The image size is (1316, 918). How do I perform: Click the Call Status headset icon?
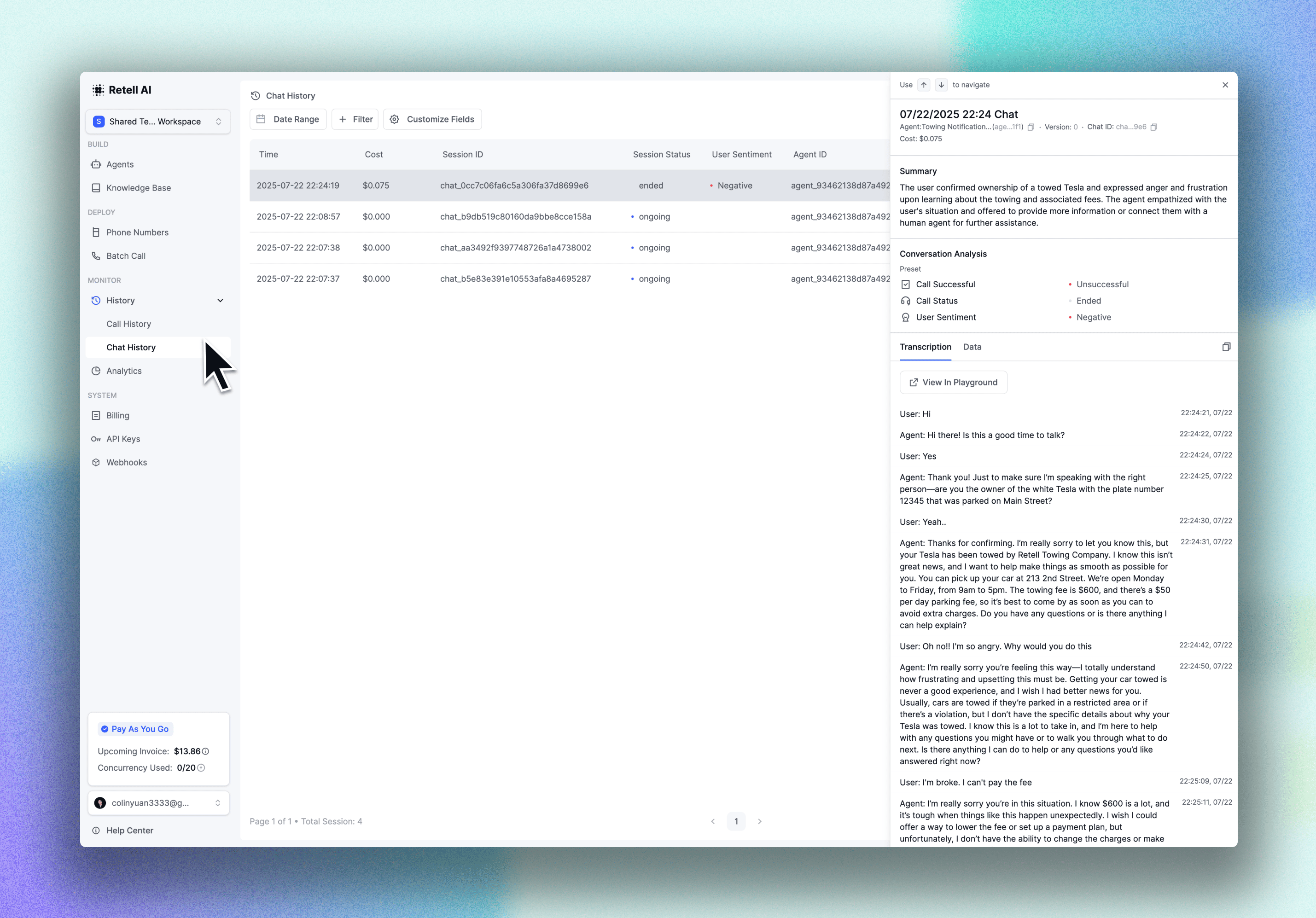coord(906,302)
